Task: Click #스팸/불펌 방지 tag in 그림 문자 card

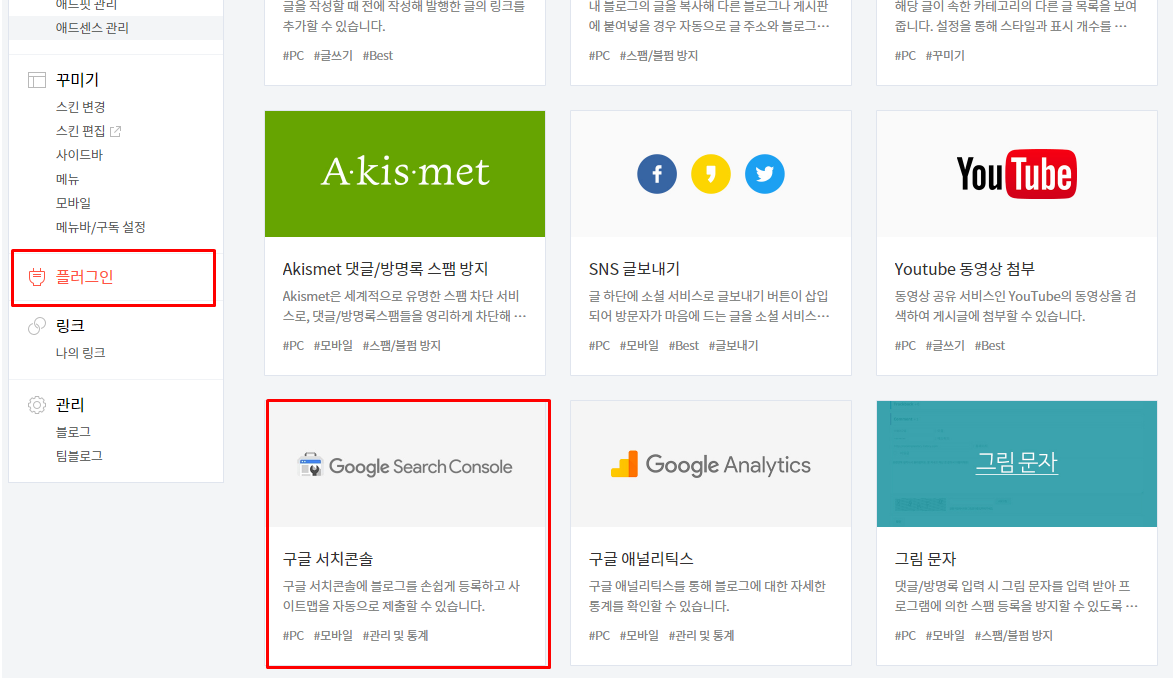Action: pyautogui.click(x=1013, y=635)
